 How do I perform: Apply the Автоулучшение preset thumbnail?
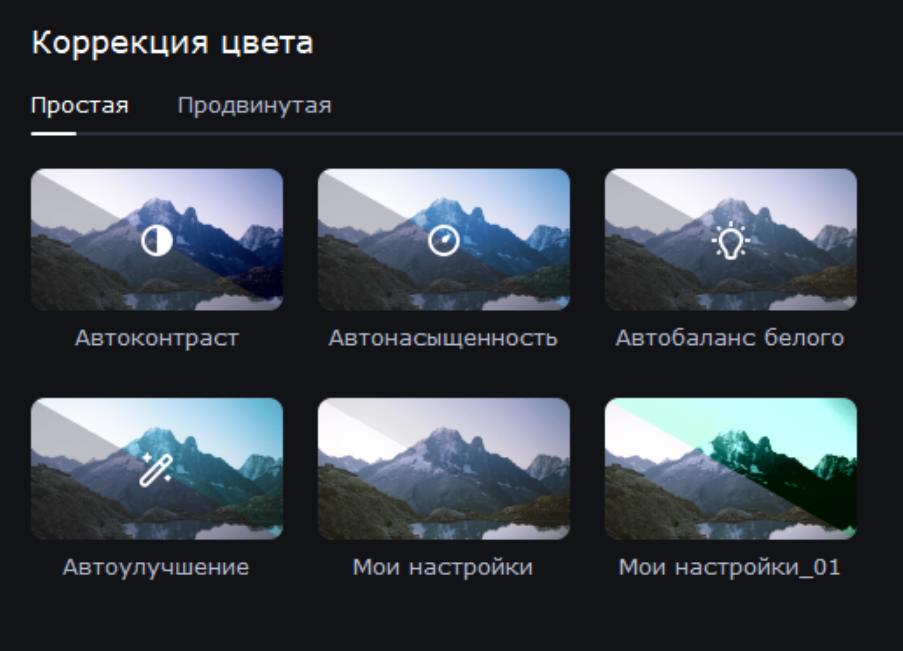coord(157,469)
